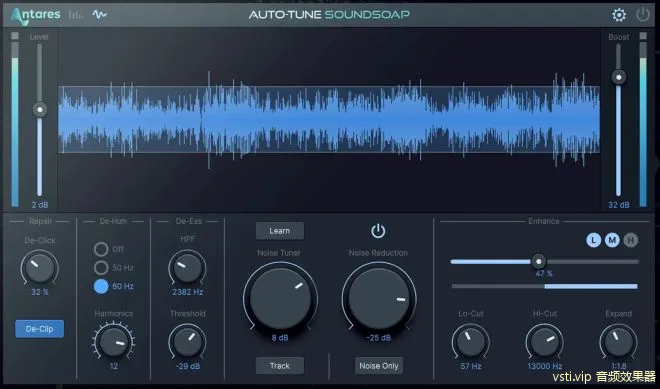
Task: Click the spectrum bars view icon
Action: (x=76, y=15)
